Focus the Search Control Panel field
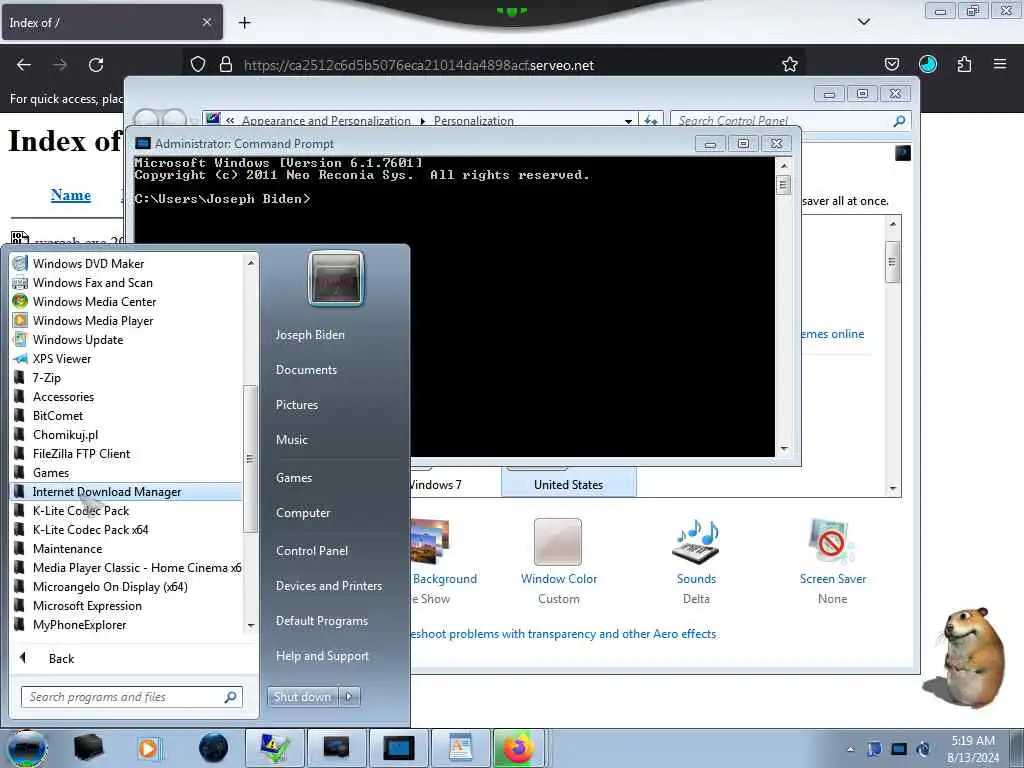Viewport: 1024px width, 768px height. point(784,121)
